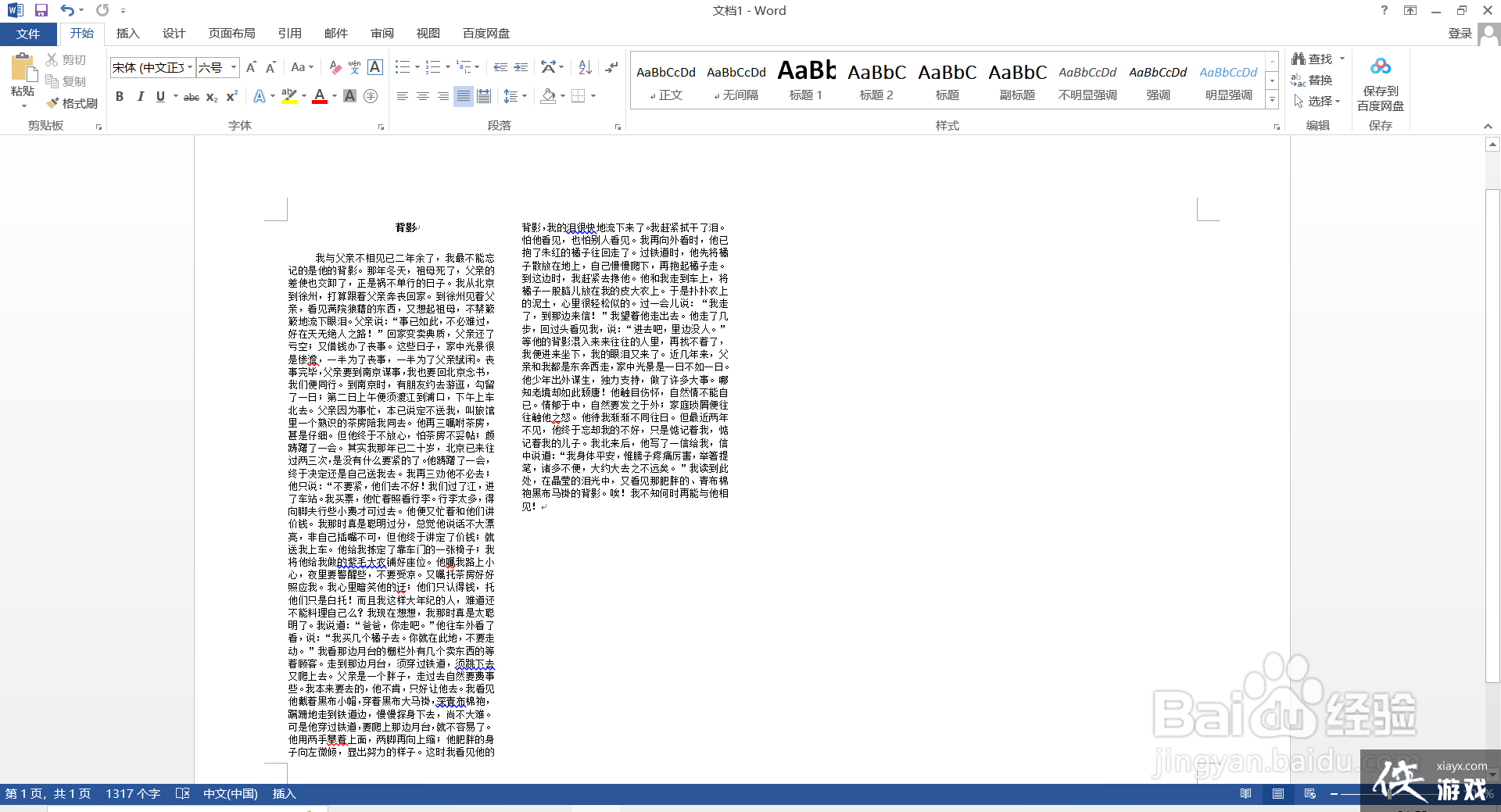The height and width of the screenshot is (812, 1501).
Task: Toggle superscript formatting
Action: (231, 96)
